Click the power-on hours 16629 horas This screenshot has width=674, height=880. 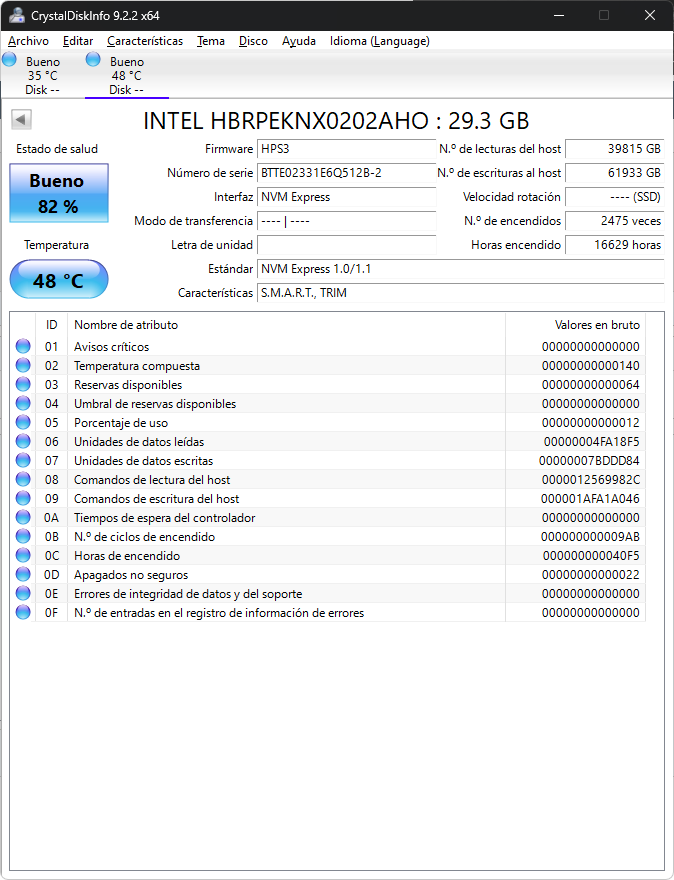click(615, 245)
